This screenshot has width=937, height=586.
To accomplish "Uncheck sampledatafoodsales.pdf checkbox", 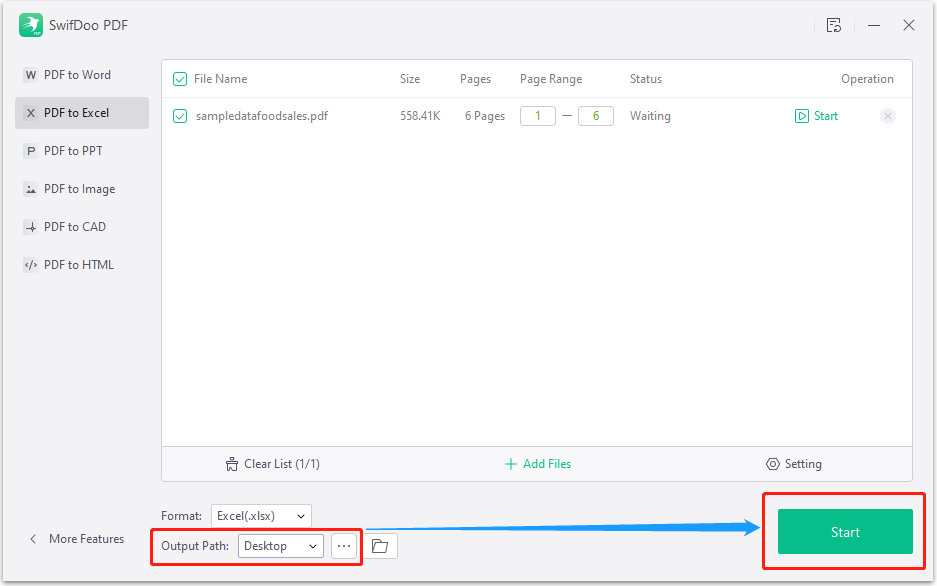I will (x=180, y=116).
